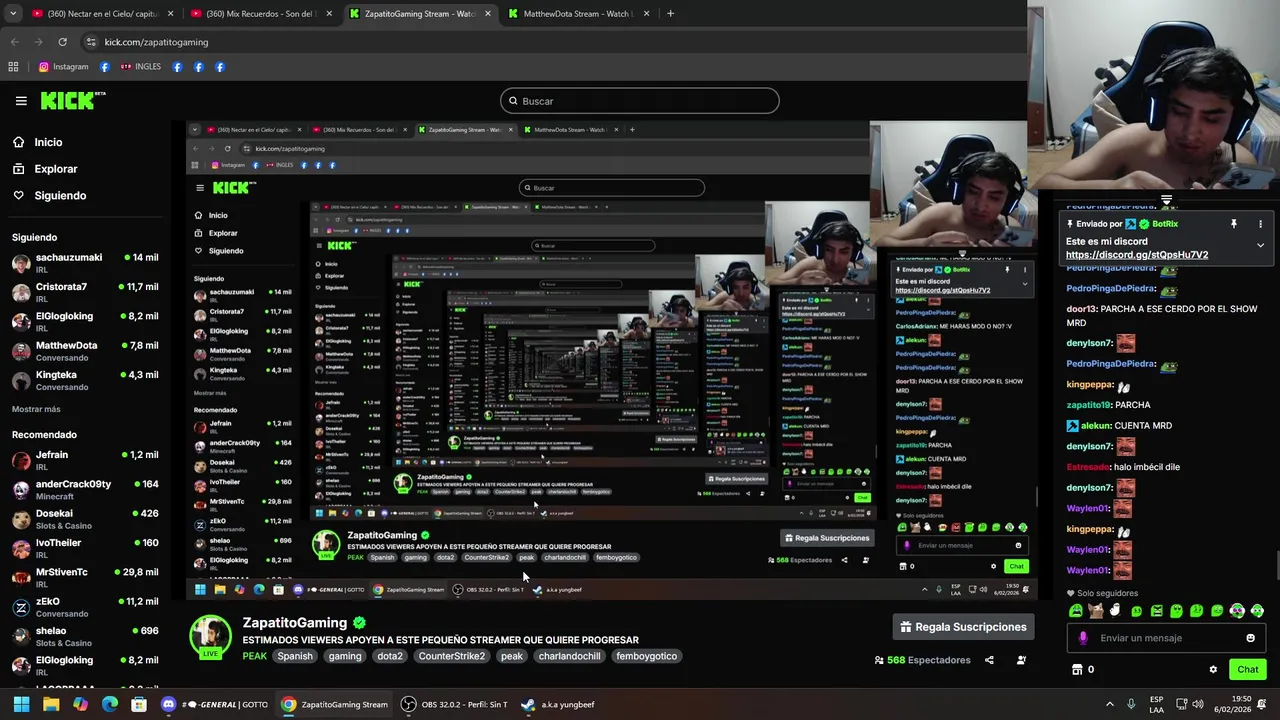Switch to MatthewDota Stream tab
The width and height of the screenshot is (1280, 720).
click(x=576, y=14)
